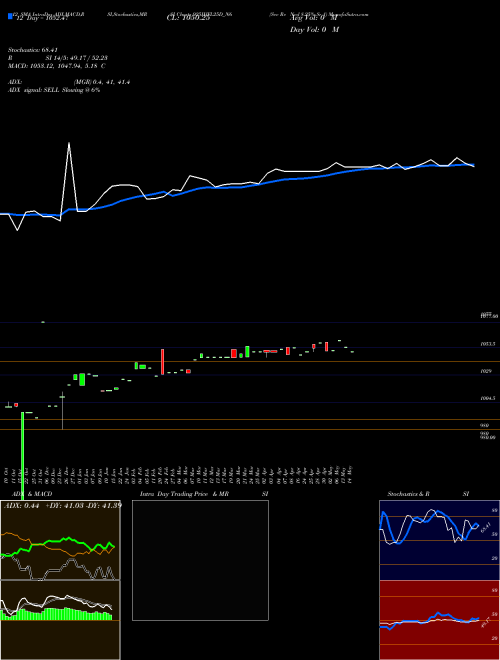The height and width of the screenshot is (660, 500).
Task: Open the ADX & MACD panel title
Action: [x=32, y=494]
